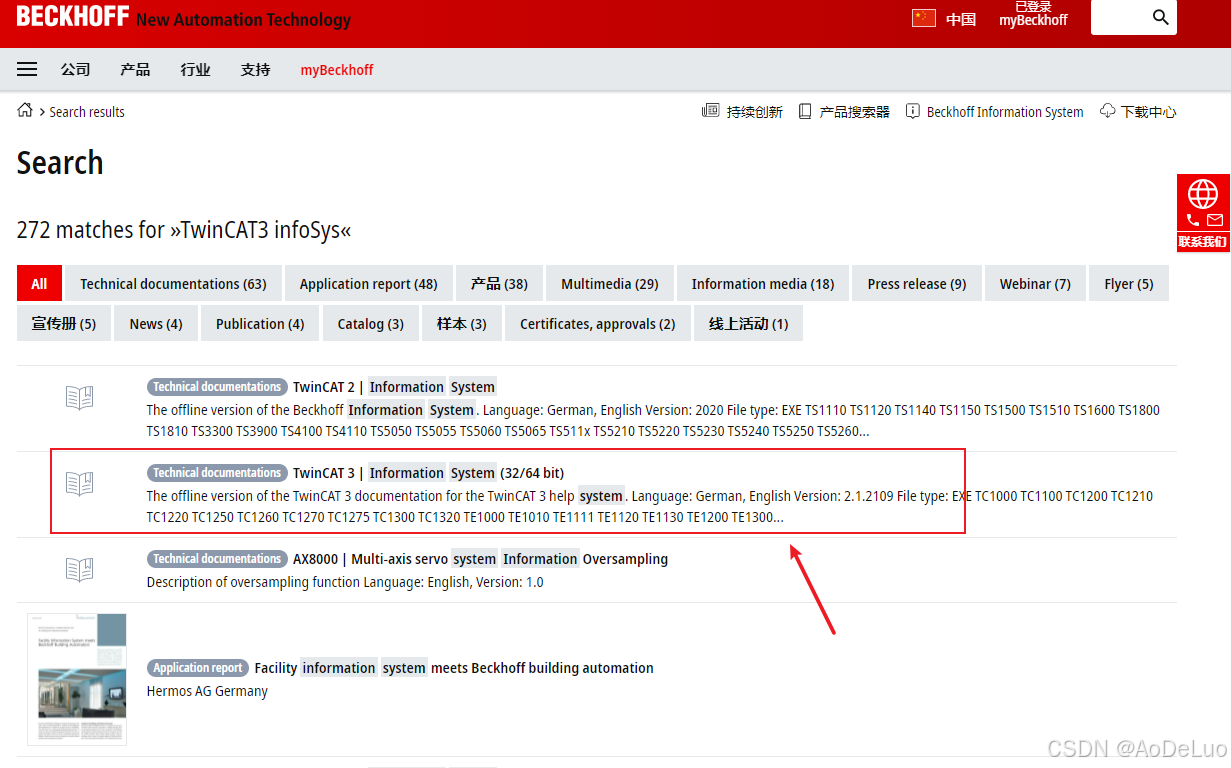
Task: Click the mail envelope icon in contact widget
Action: (1215, 220)
